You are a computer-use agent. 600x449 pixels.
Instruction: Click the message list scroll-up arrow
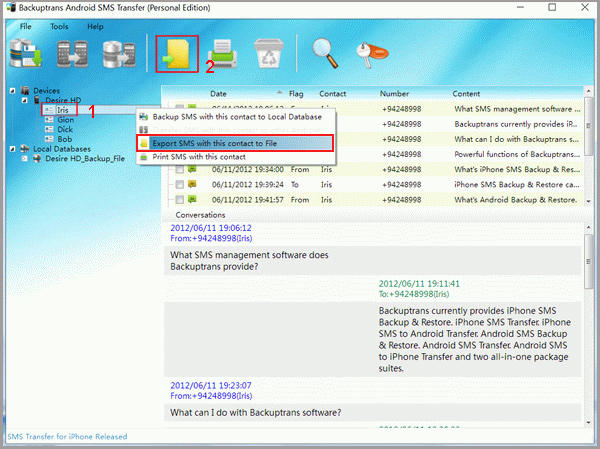(x=589, y=91)
